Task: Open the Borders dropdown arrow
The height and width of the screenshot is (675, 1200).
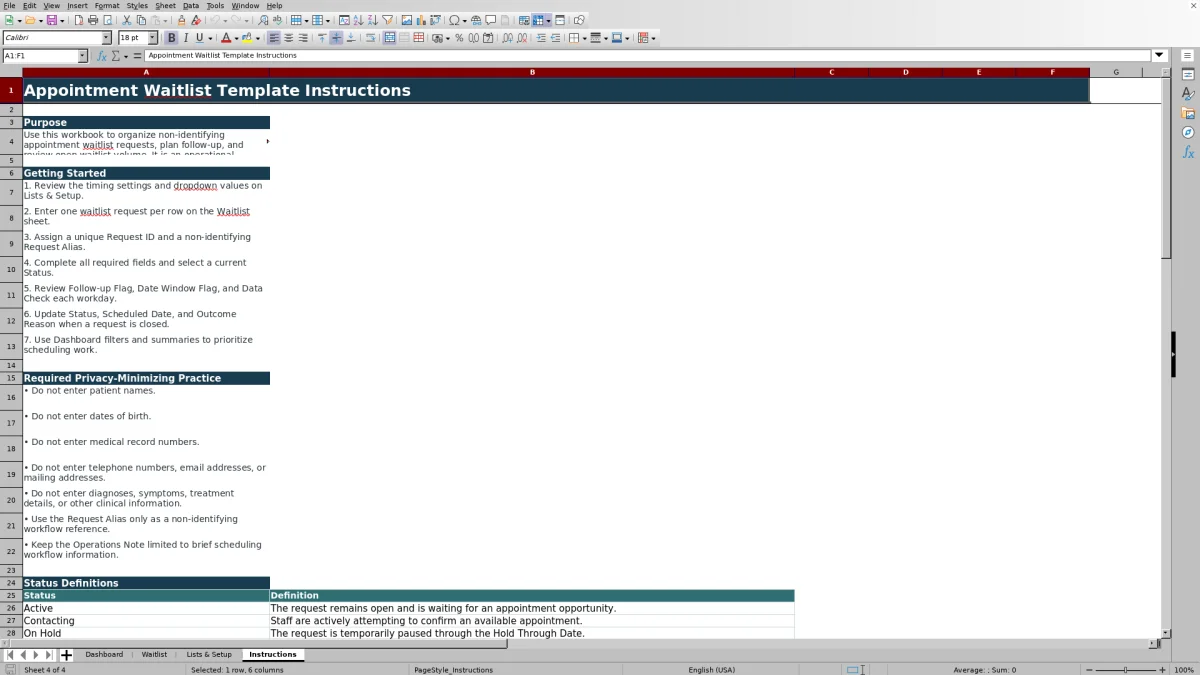Action: click(x=584, y=39)
